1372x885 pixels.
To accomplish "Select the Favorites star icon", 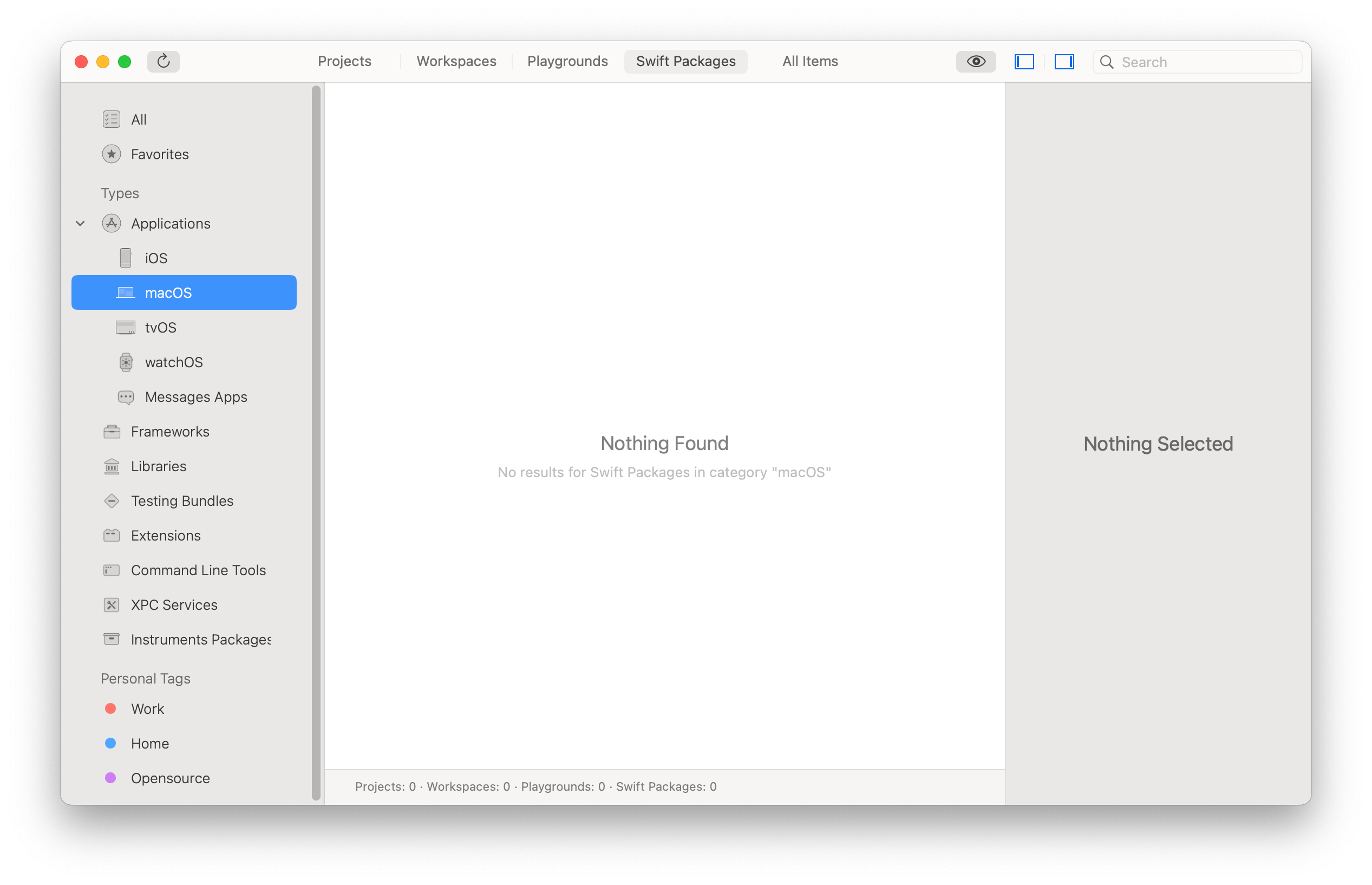I will (x=112, y=154).
